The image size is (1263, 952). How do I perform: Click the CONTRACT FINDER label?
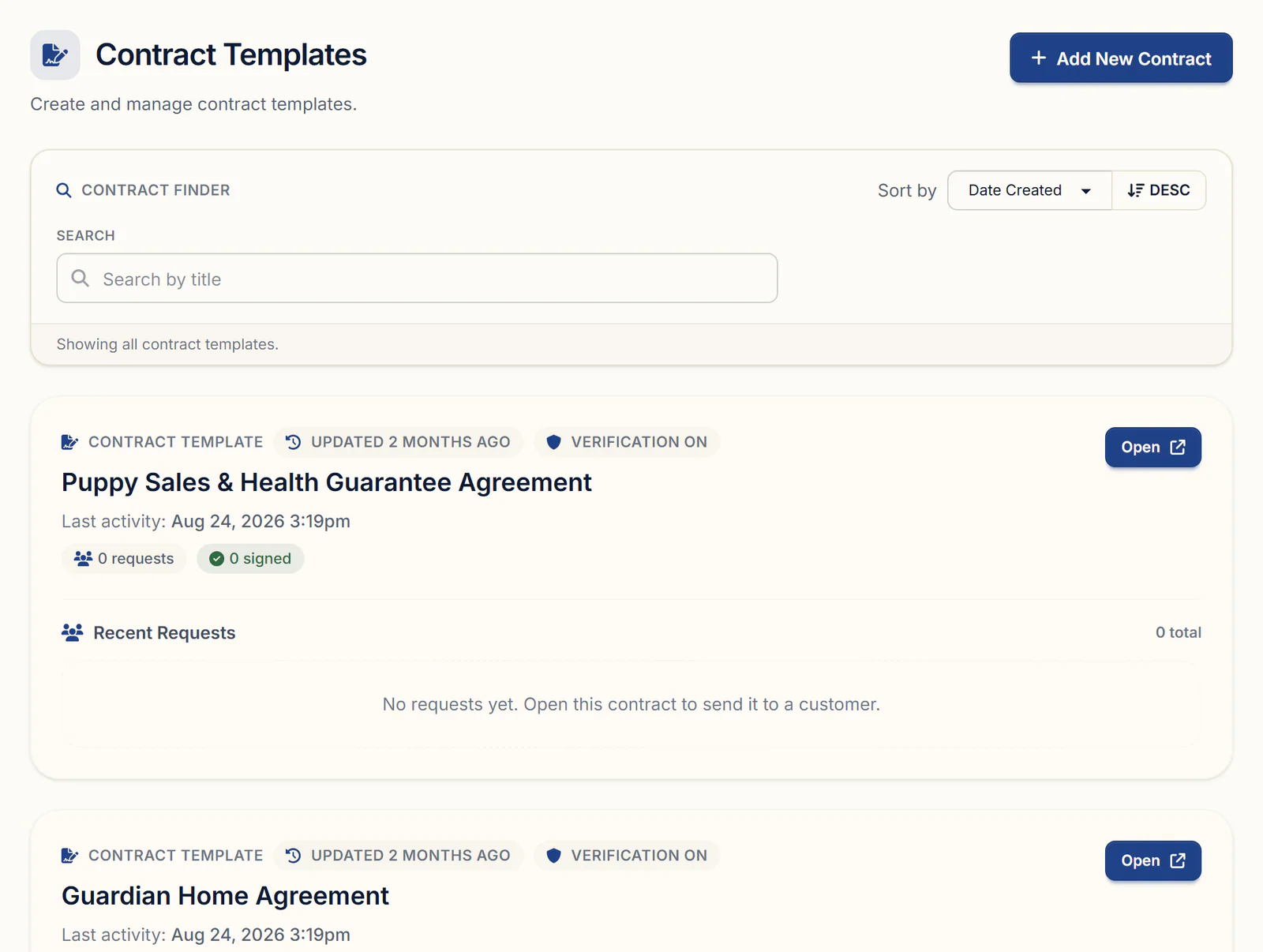(x=156, y=190)
